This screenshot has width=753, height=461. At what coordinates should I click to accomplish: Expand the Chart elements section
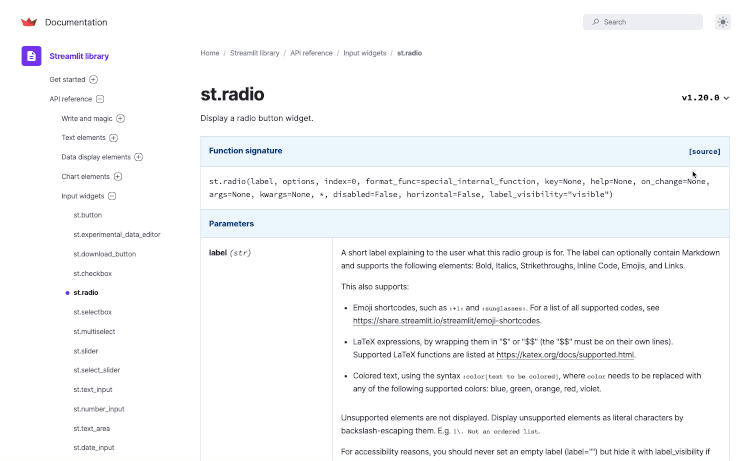(118, 177)
